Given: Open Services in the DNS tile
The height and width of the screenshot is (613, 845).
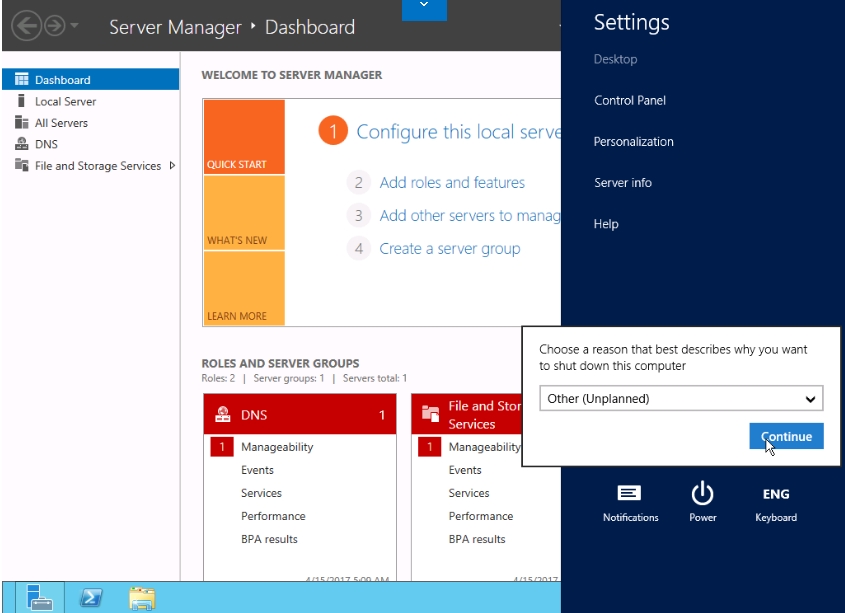Looking at the screenshot, I should pyautogui.click(x=261, y=493).
